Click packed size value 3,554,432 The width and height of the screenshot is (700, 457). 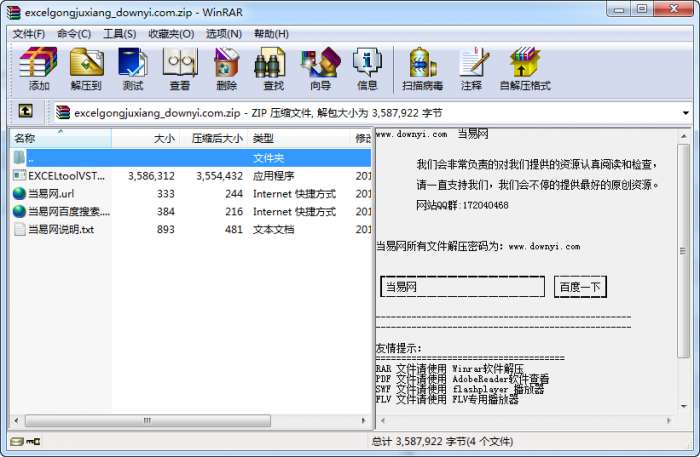coord(220,176)
